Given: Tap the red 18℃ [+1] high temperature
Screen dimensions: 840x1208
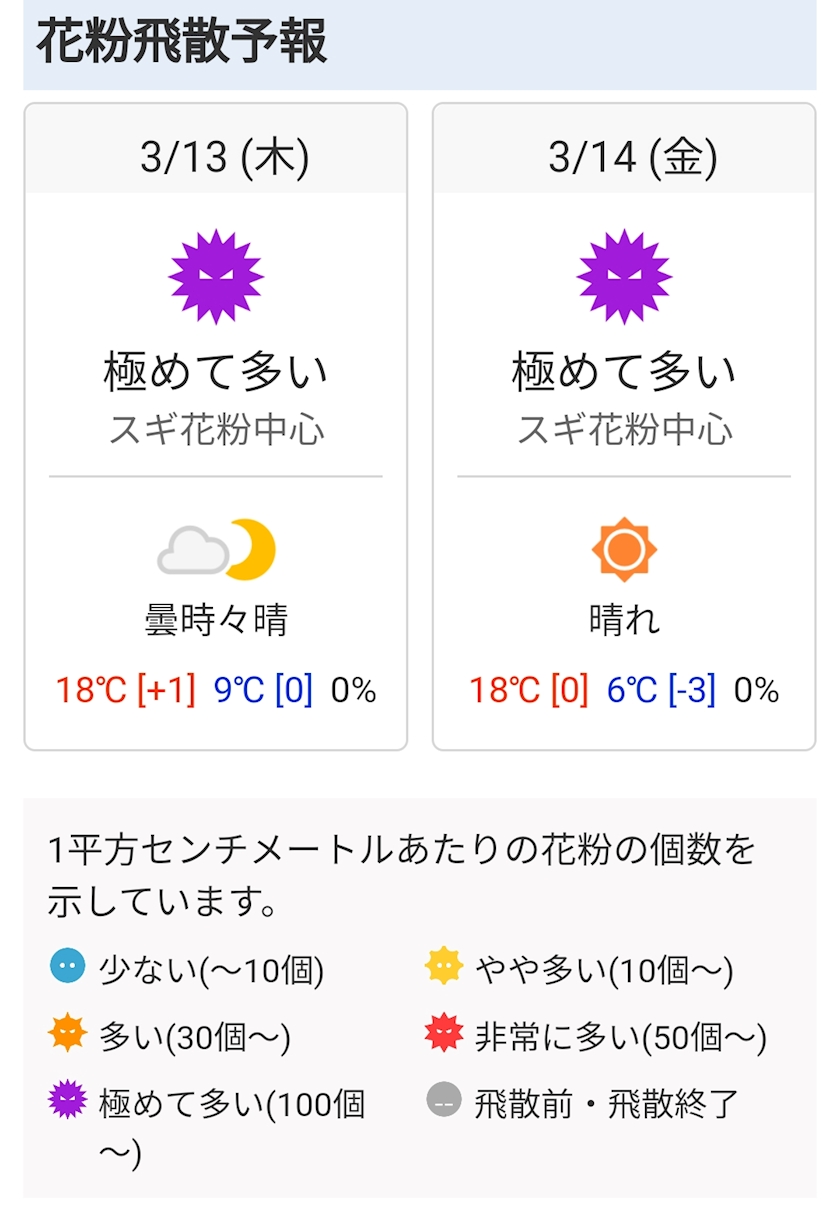Looking at the screenshot, I should (125, 690).
